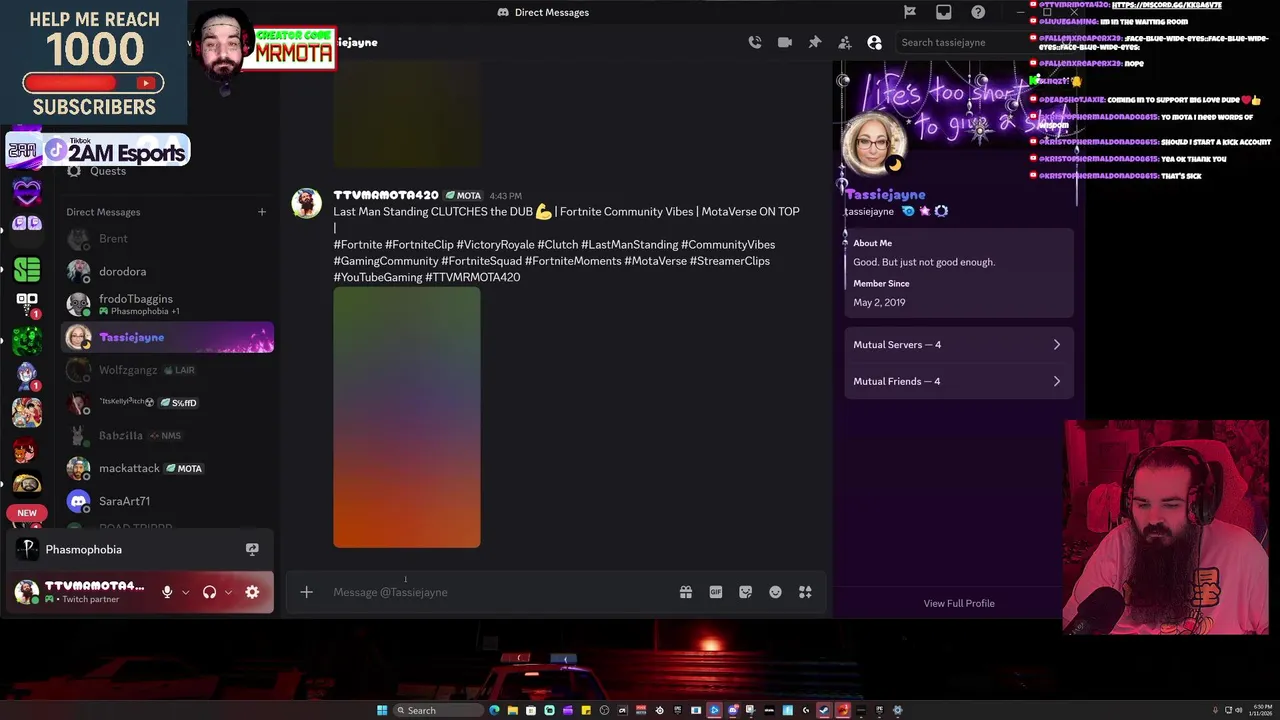Open the emoji picker
This screenshot has height=720, width=1280.
click(775, 592)
